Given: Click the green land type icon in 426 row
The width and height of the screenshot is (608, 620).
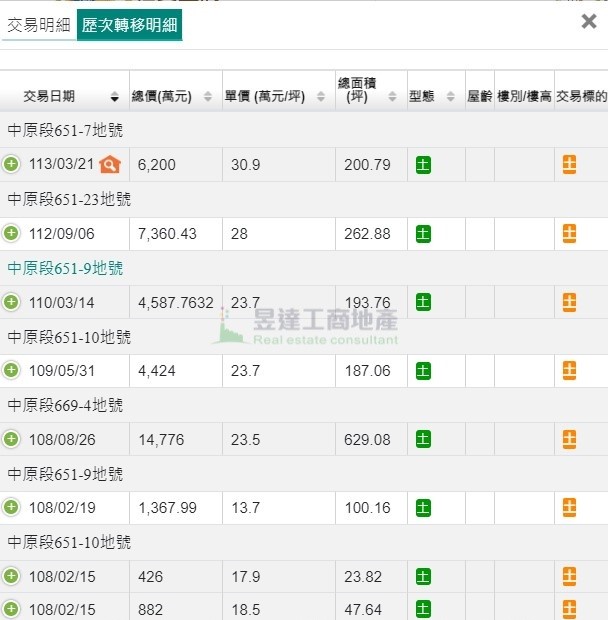Looking at the screenshot, I should (x=423, y=576).
